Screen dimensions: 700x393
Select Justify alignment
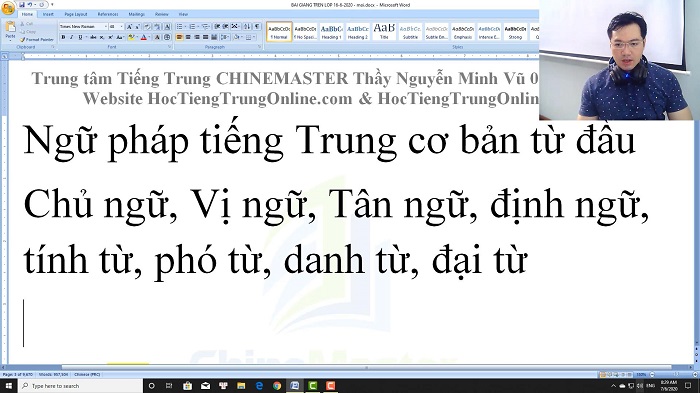(x=205, y=38)
